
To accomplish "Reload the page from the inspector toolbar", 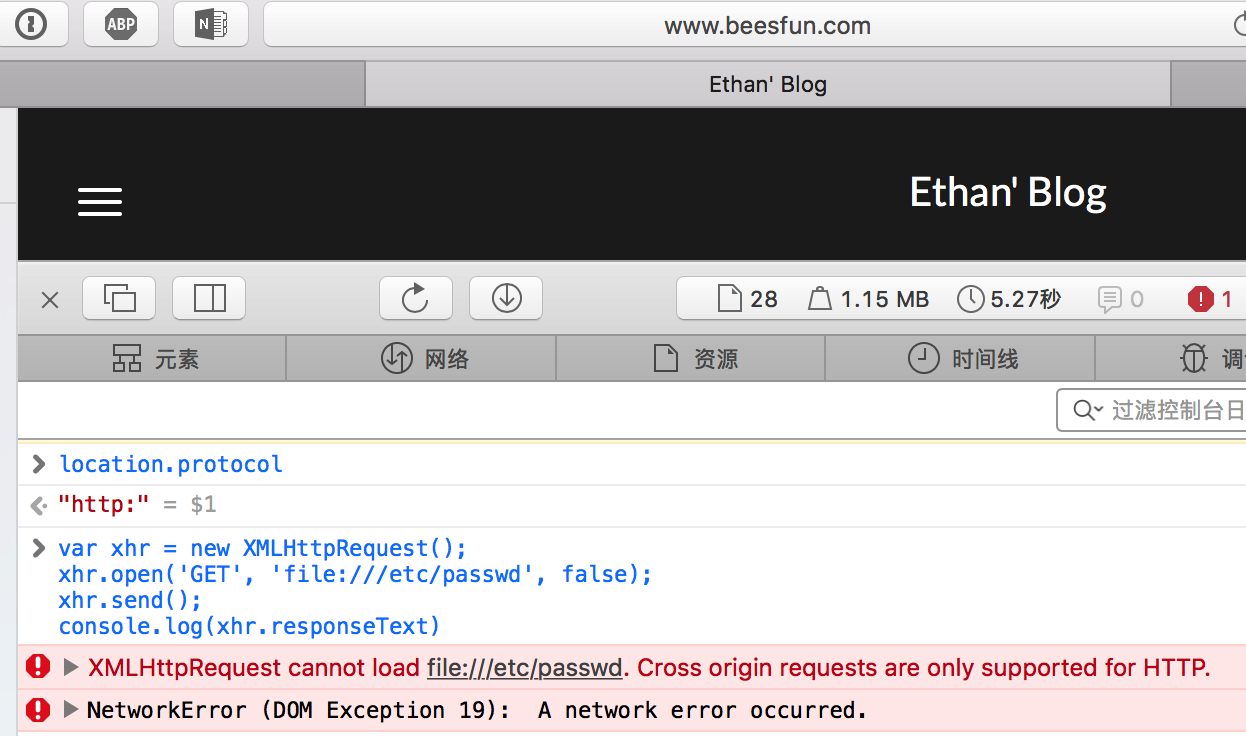I will coord(415,298).
